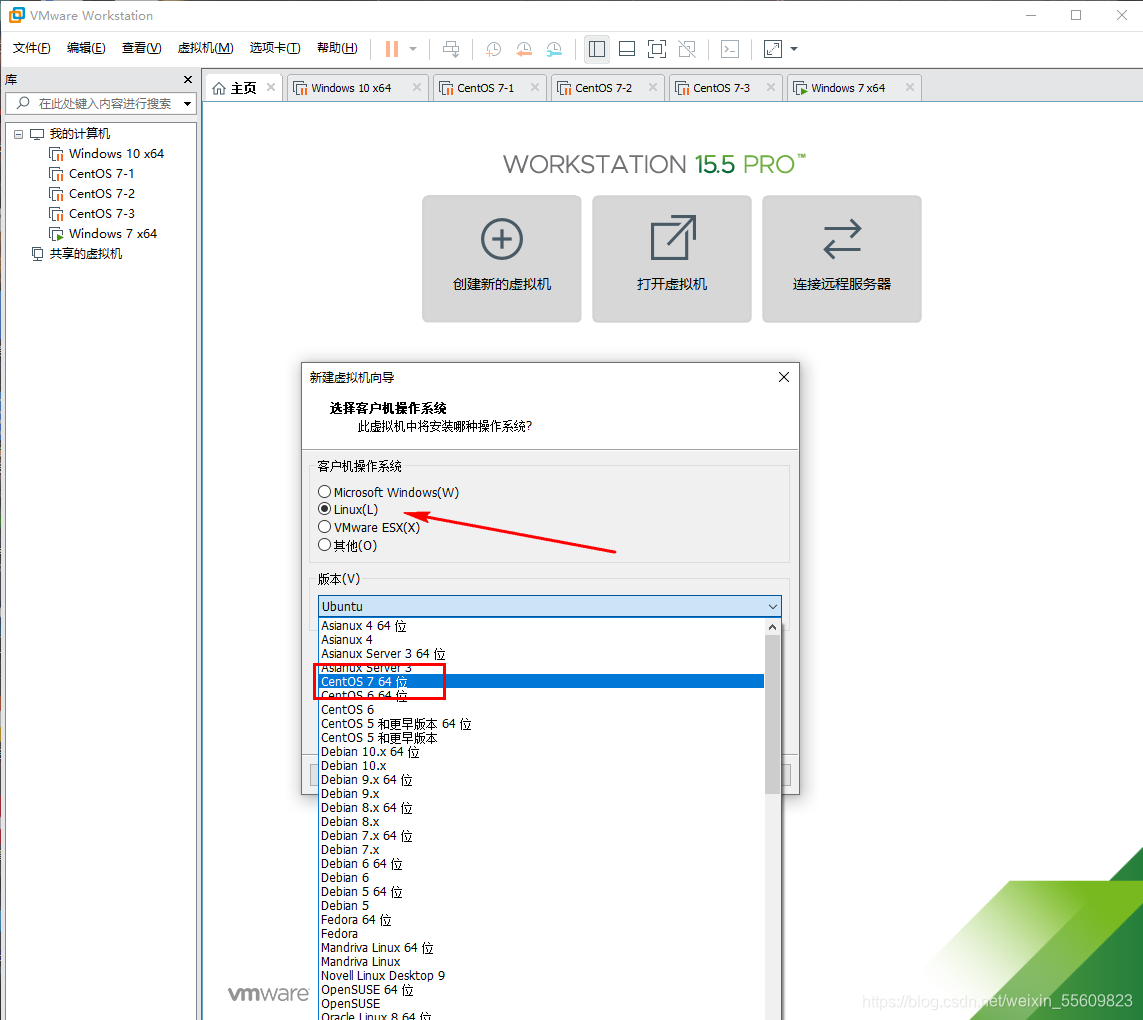Viewport: 1143px width, 1020px height.
Task: Select the VMware ESX(X) radio button
Action: 324,526
